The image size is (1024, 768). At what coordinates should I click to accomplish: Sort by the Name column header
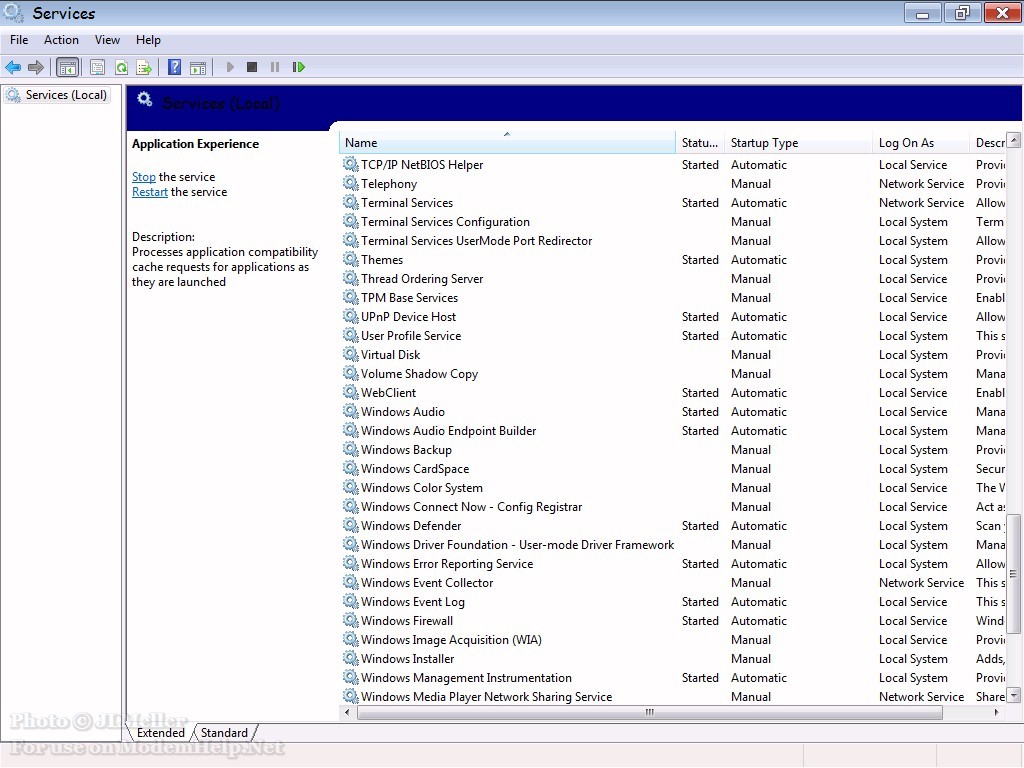507,142
